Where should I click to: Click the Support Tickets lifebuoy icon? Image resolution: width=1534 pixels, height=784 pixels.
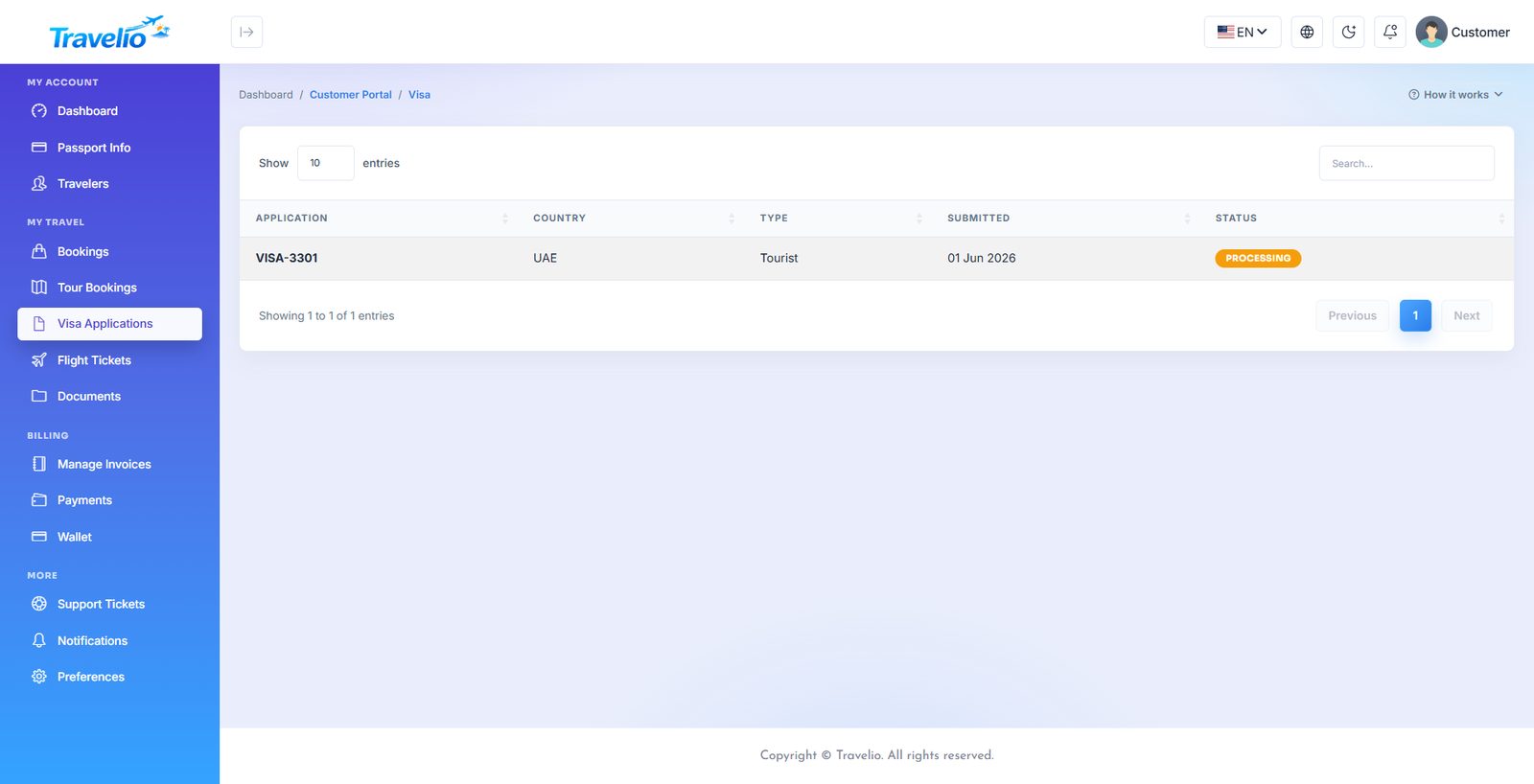click(x=39, y=604)
